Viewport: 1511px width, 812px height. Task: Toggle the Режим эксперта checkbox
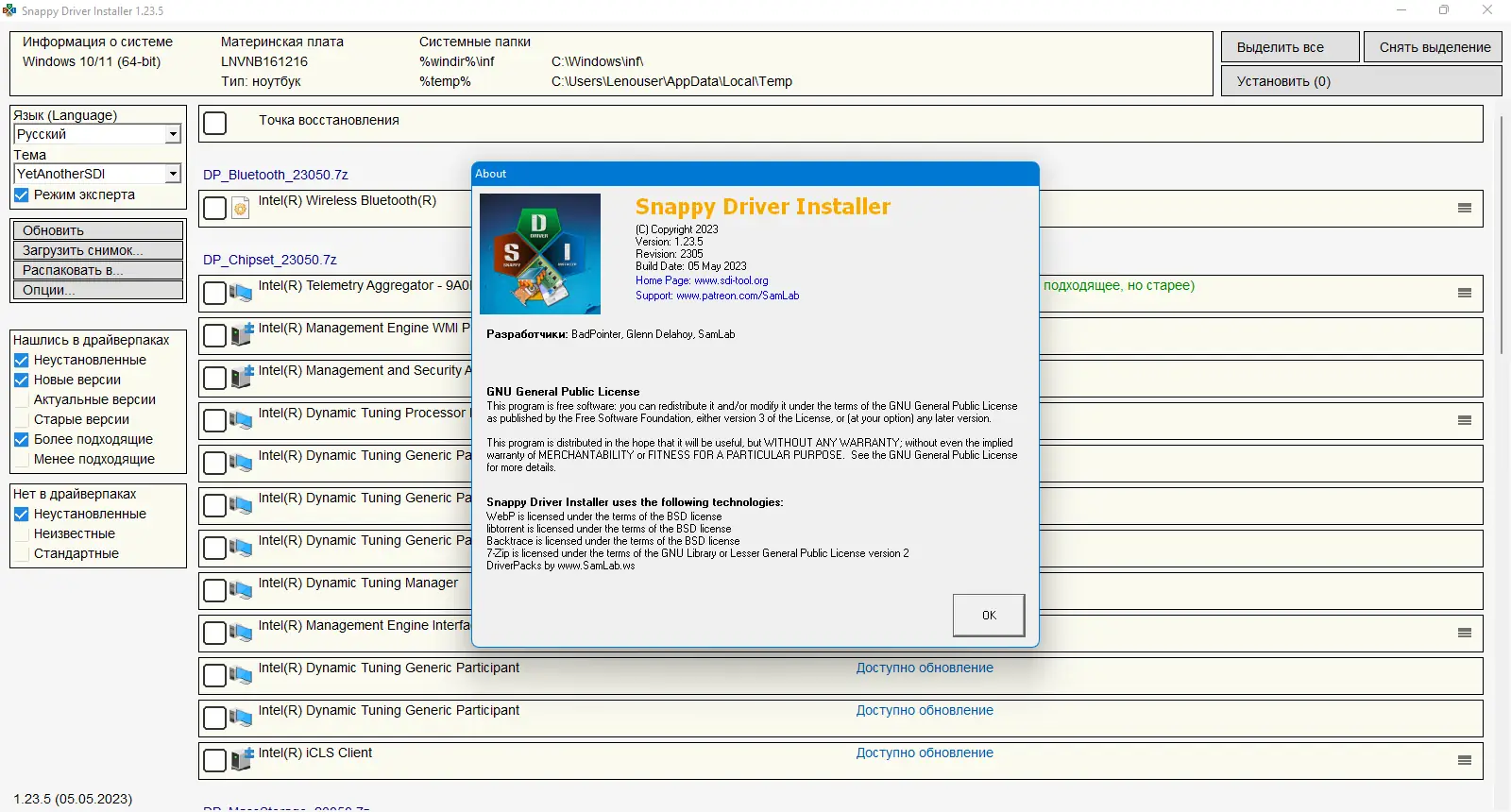click(22, 195)
